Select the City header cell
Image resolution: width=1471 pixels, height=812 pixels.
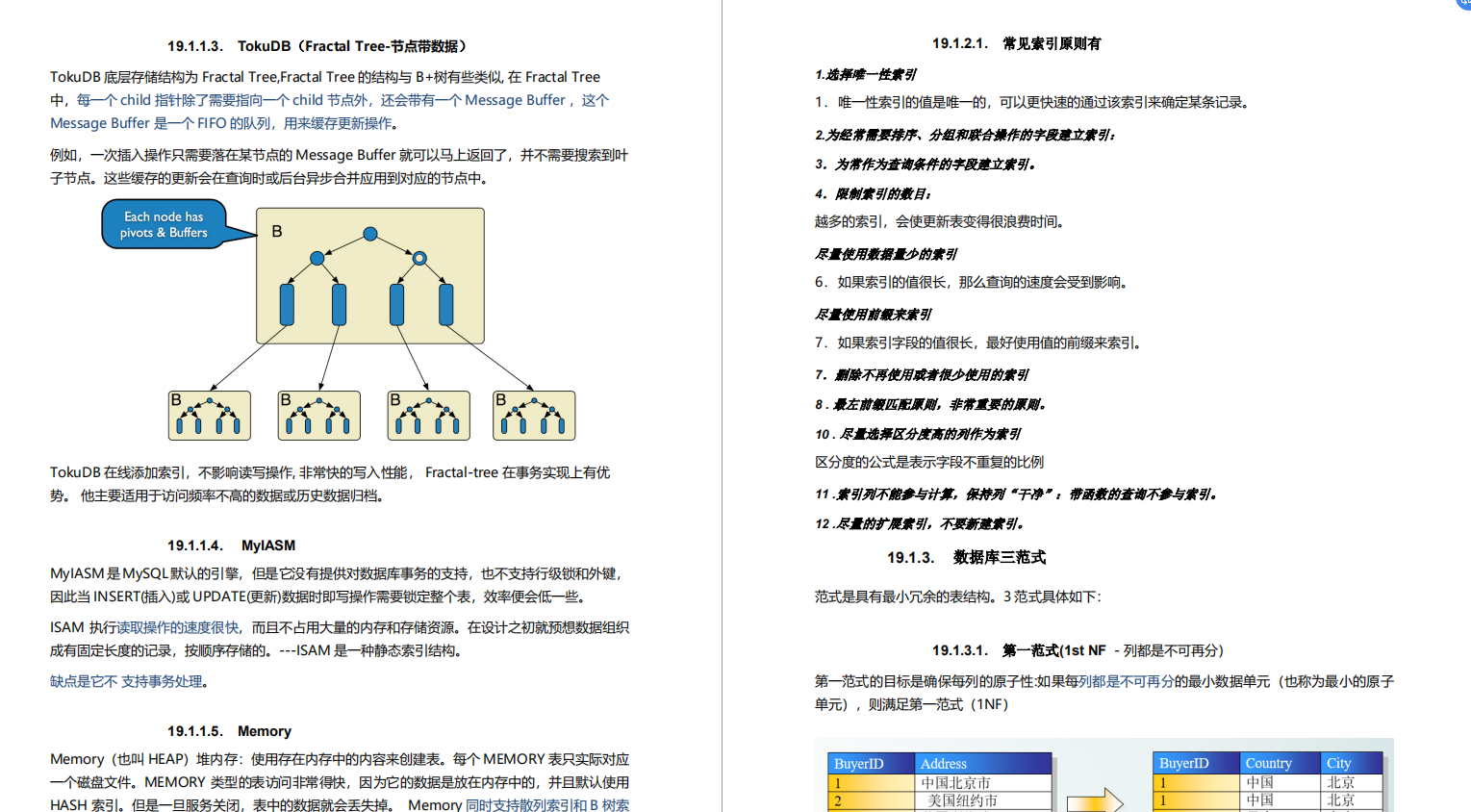(x=1352, y=762)
